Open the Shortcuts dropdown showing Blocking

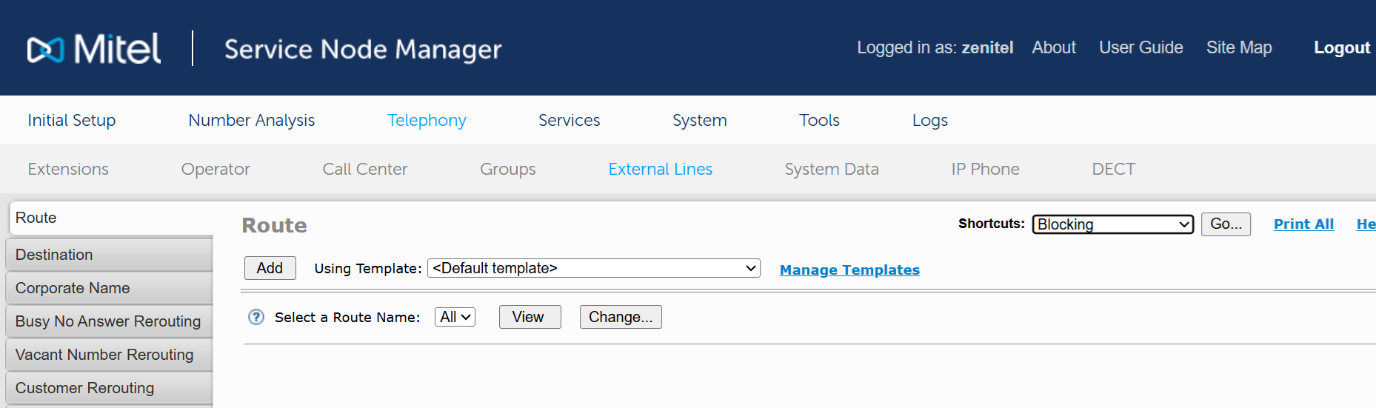(1112, 224)
